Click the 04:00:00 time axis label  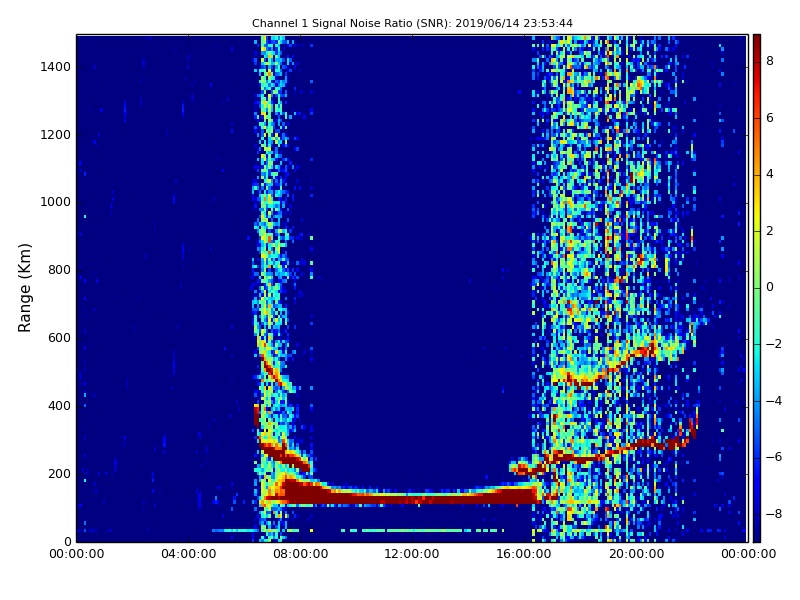pyautogui.click(x=188, y=554)
